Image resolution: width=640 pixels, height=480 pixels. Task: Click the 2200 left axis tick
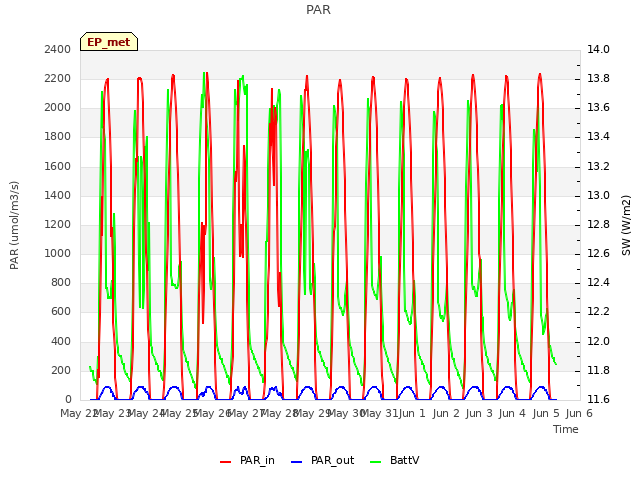point(58,78)
